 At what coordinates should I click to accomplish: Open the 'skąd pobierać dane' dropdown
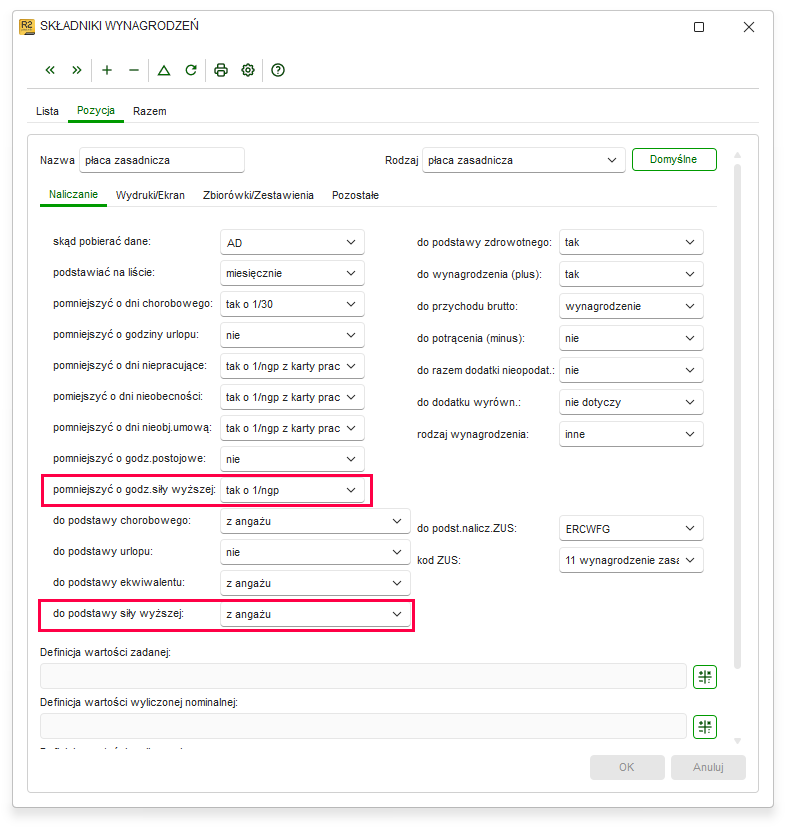[x=292, y=243]
